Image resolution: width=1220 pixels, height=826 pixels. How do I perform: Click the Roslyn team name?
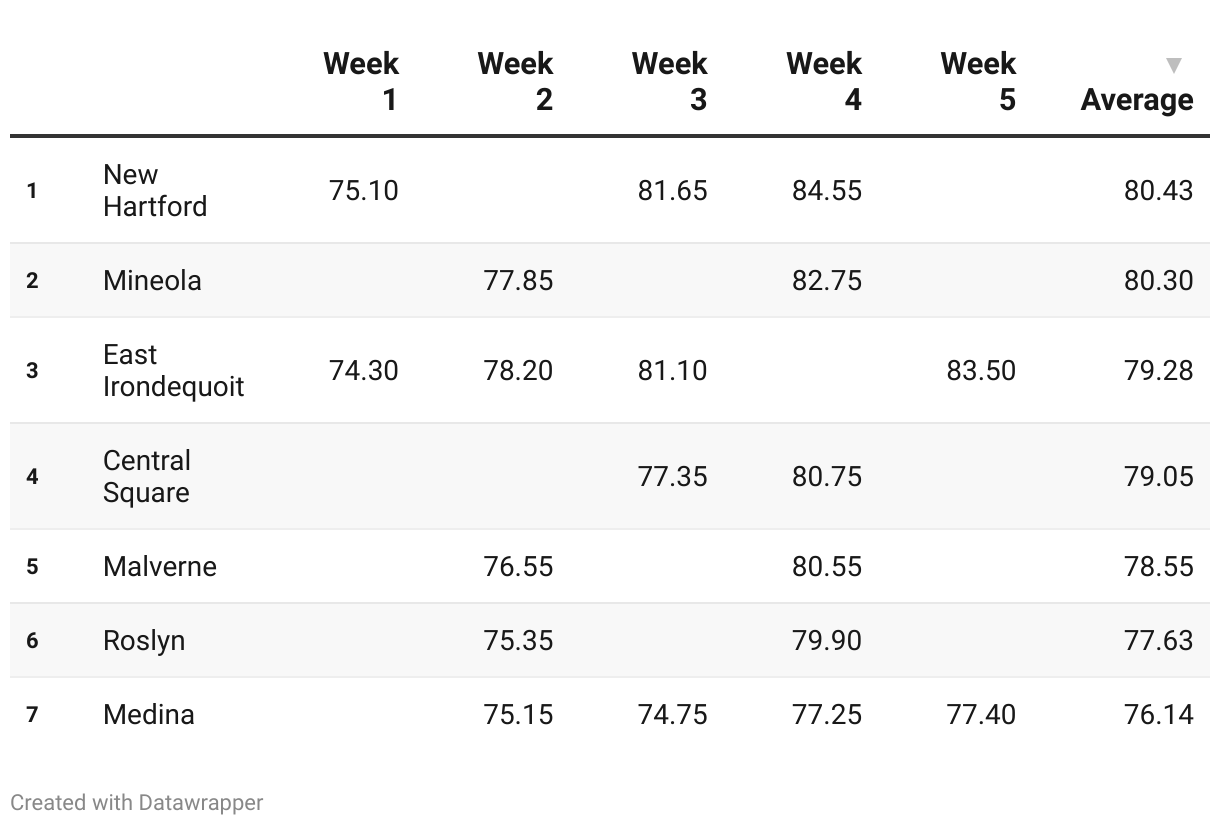(144, 640)
